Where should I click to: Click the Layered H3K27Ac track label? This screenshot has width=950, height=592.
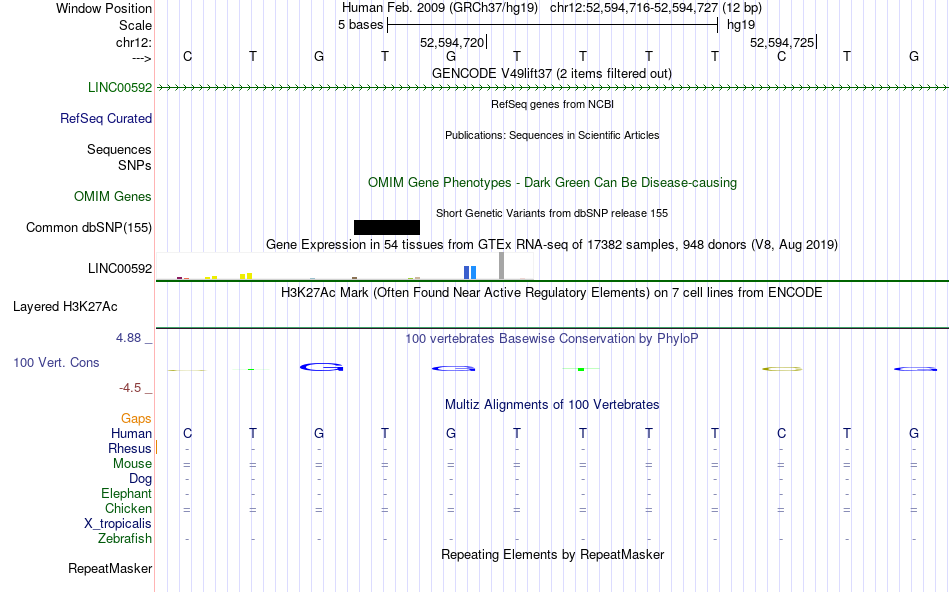coord(65,307)
